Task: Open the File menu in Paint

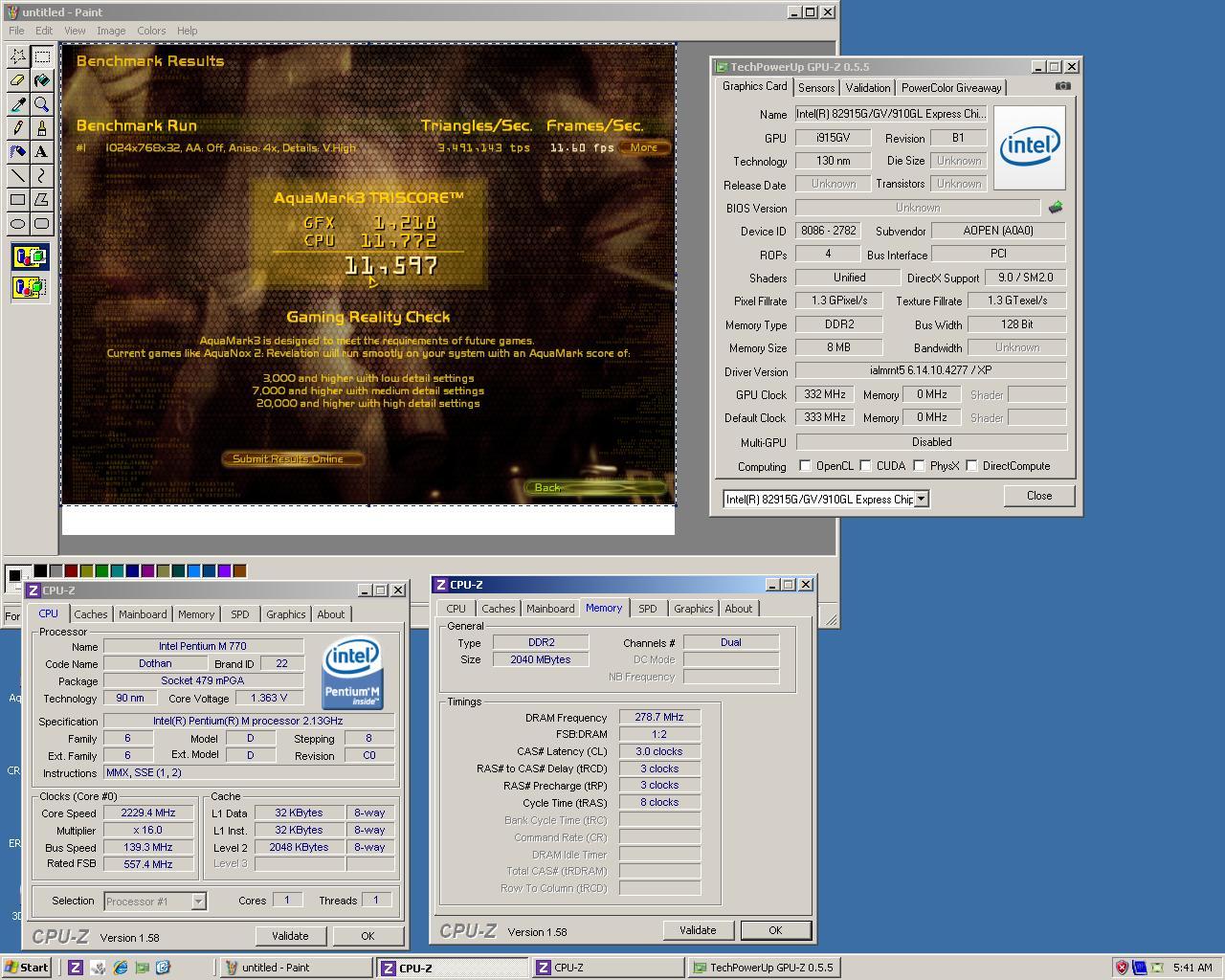Action: [16, 31]
